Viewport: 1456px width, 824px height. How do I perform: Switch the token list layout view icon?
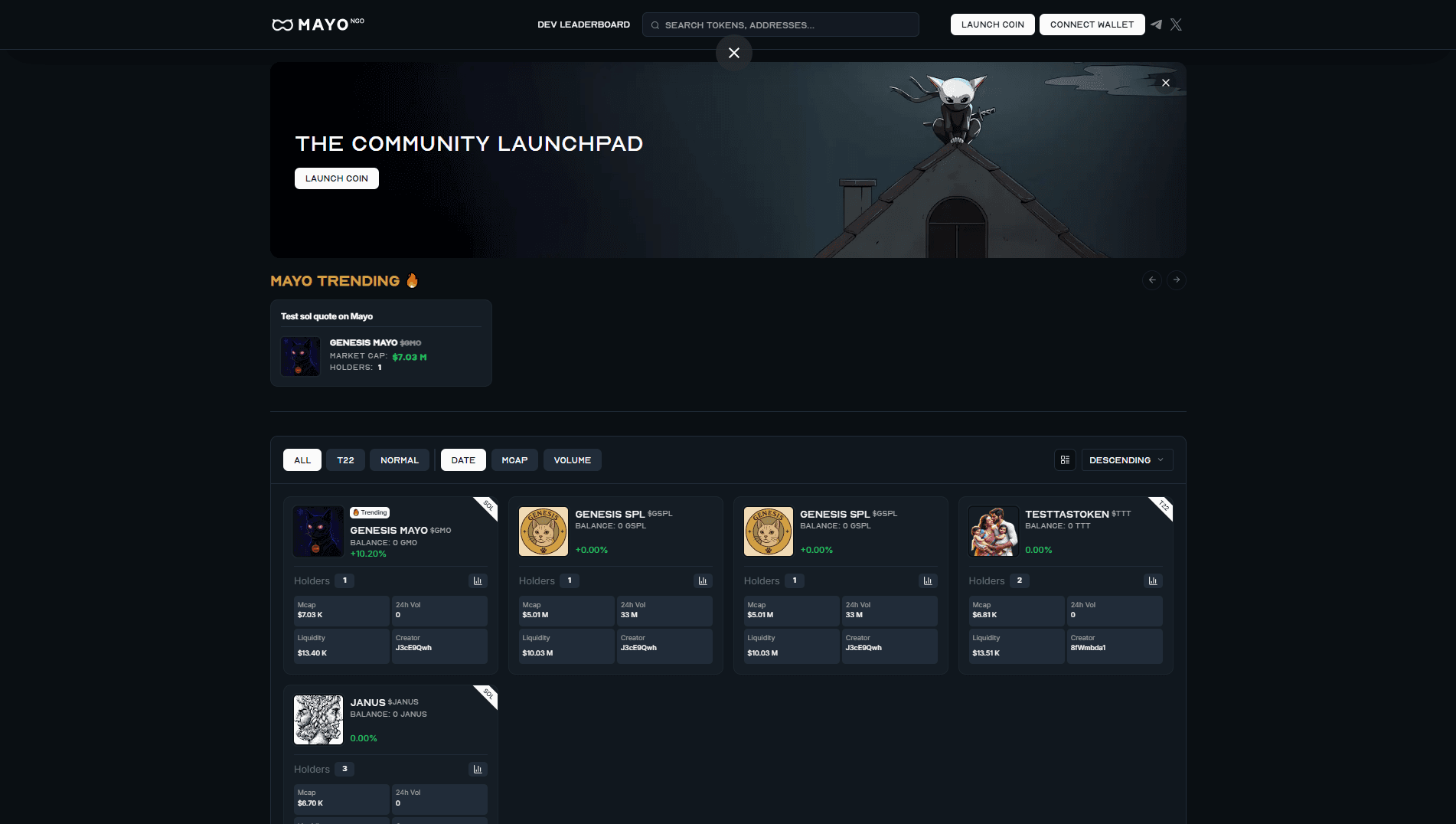(1065, 460)
